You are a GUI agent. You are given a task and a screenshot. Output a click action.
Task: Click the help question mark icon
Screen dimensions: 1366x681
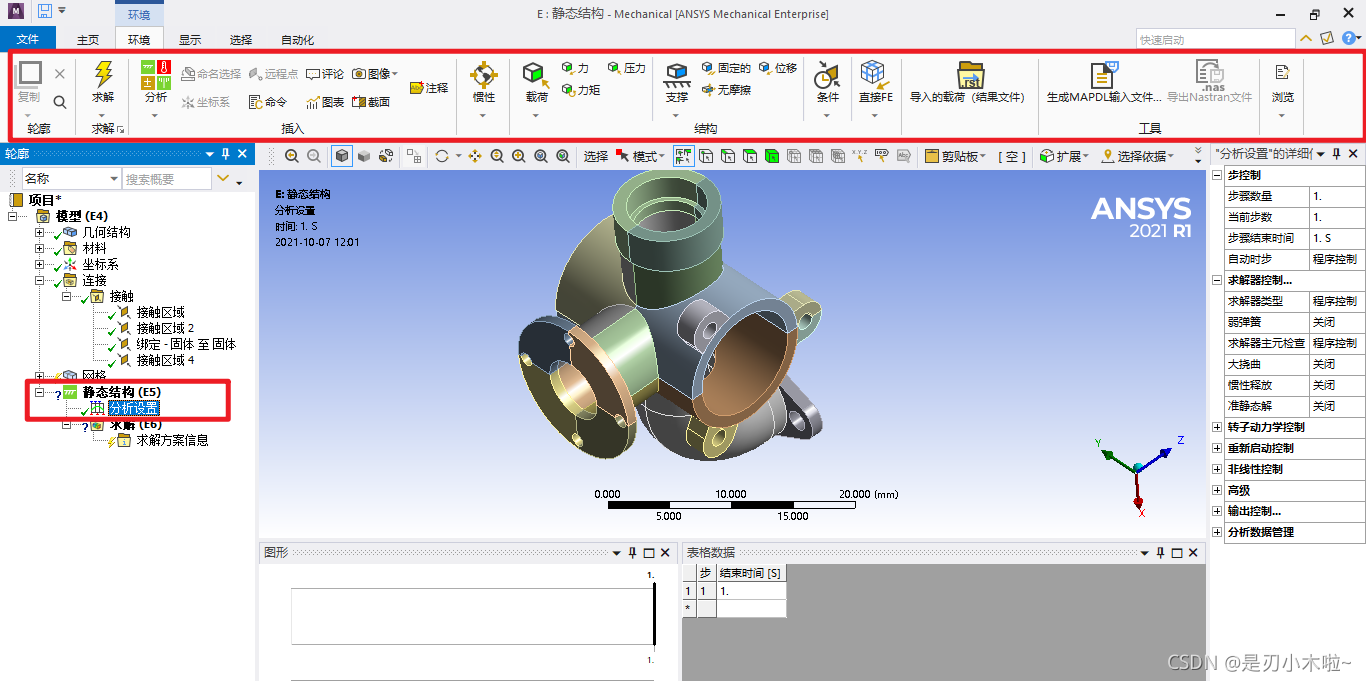pos(1348,38)
